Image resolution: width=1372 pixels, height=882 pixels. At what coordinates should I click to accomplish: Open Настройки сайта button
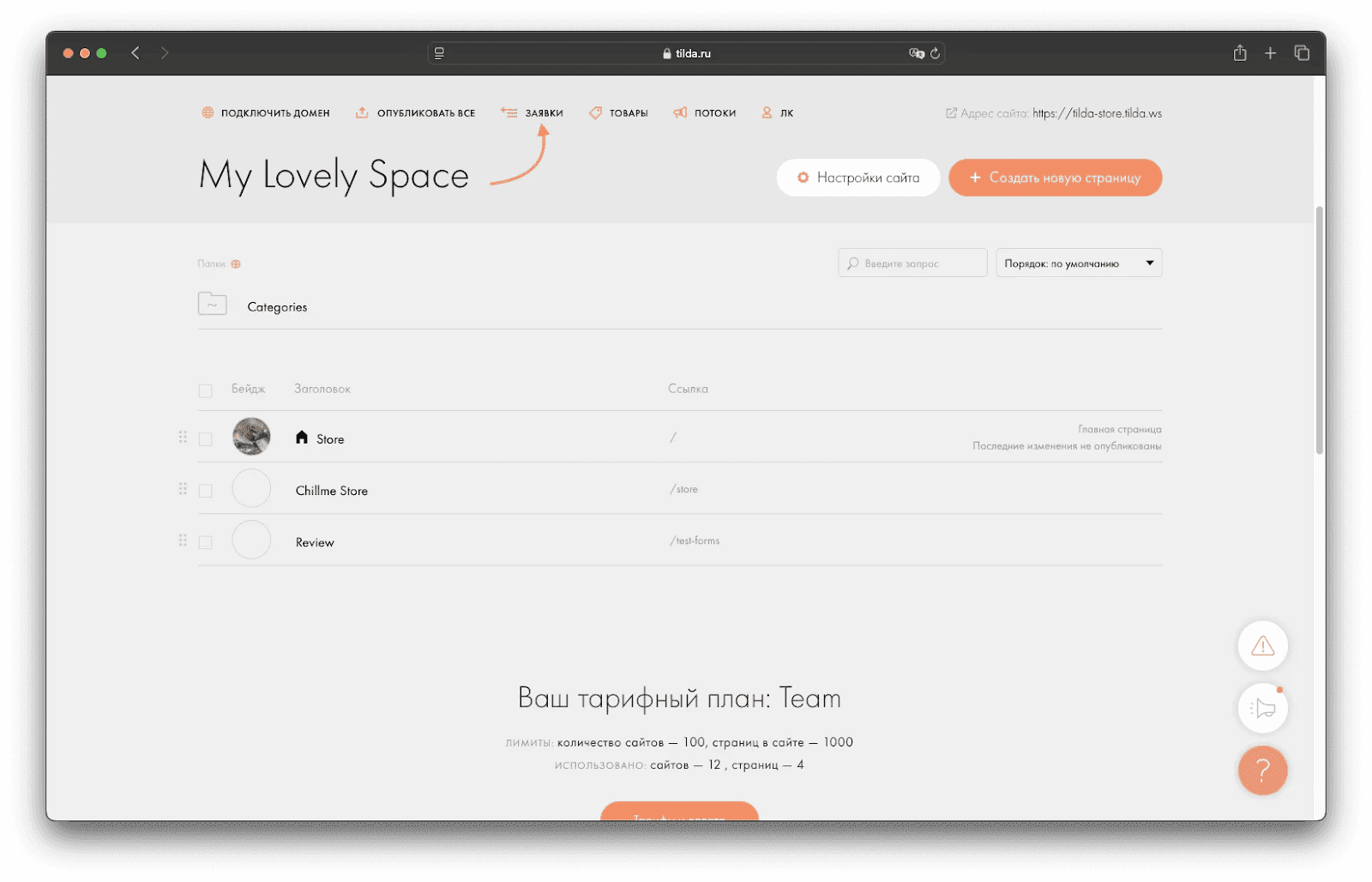[x=857, y=178]
